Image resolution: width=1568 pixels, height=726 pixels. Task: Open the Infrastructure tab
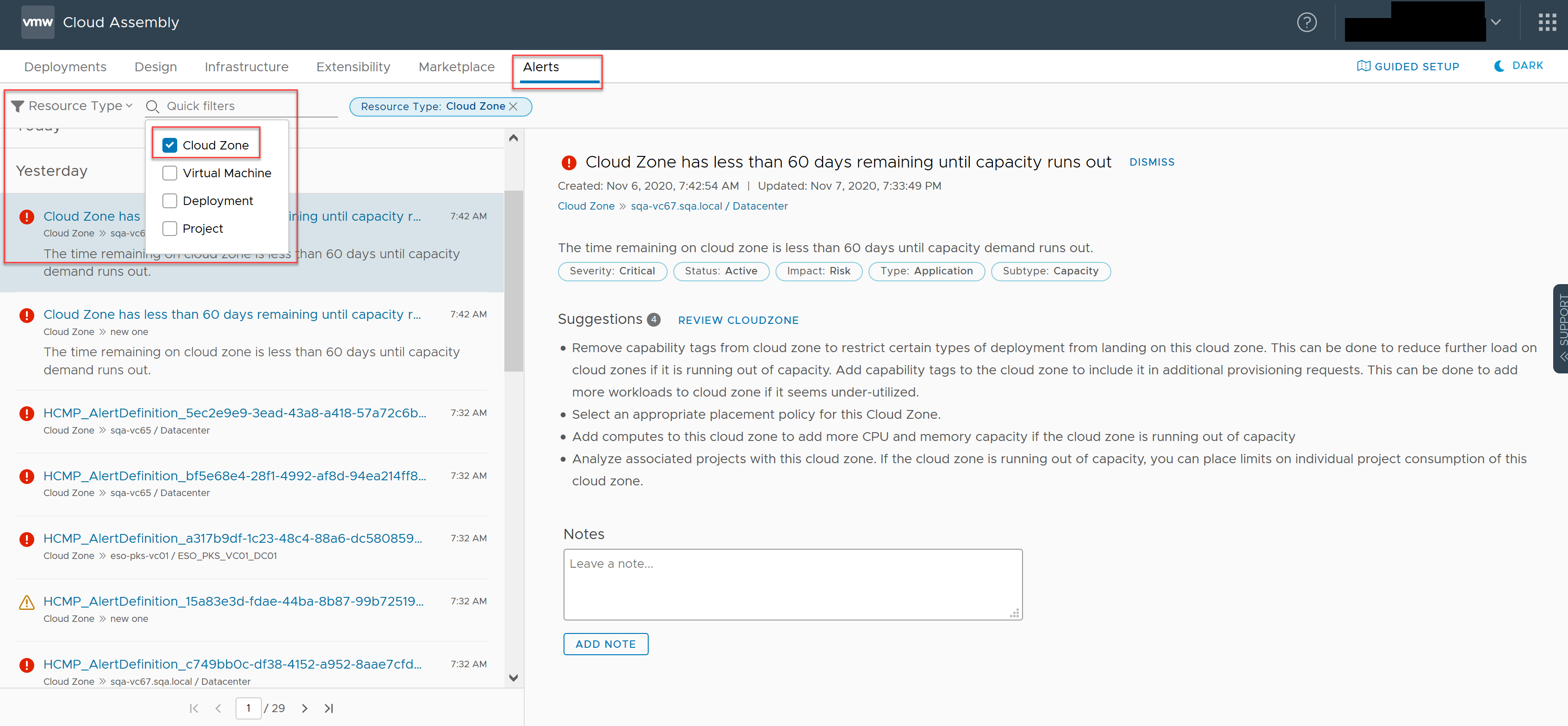(247, 67)
